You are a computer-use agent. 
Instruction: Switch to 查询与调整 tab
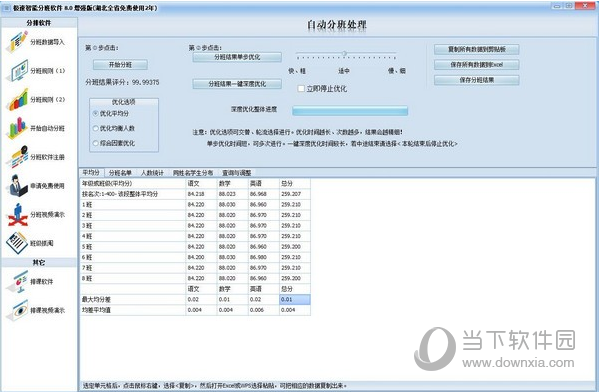click(x=236, y=173)
